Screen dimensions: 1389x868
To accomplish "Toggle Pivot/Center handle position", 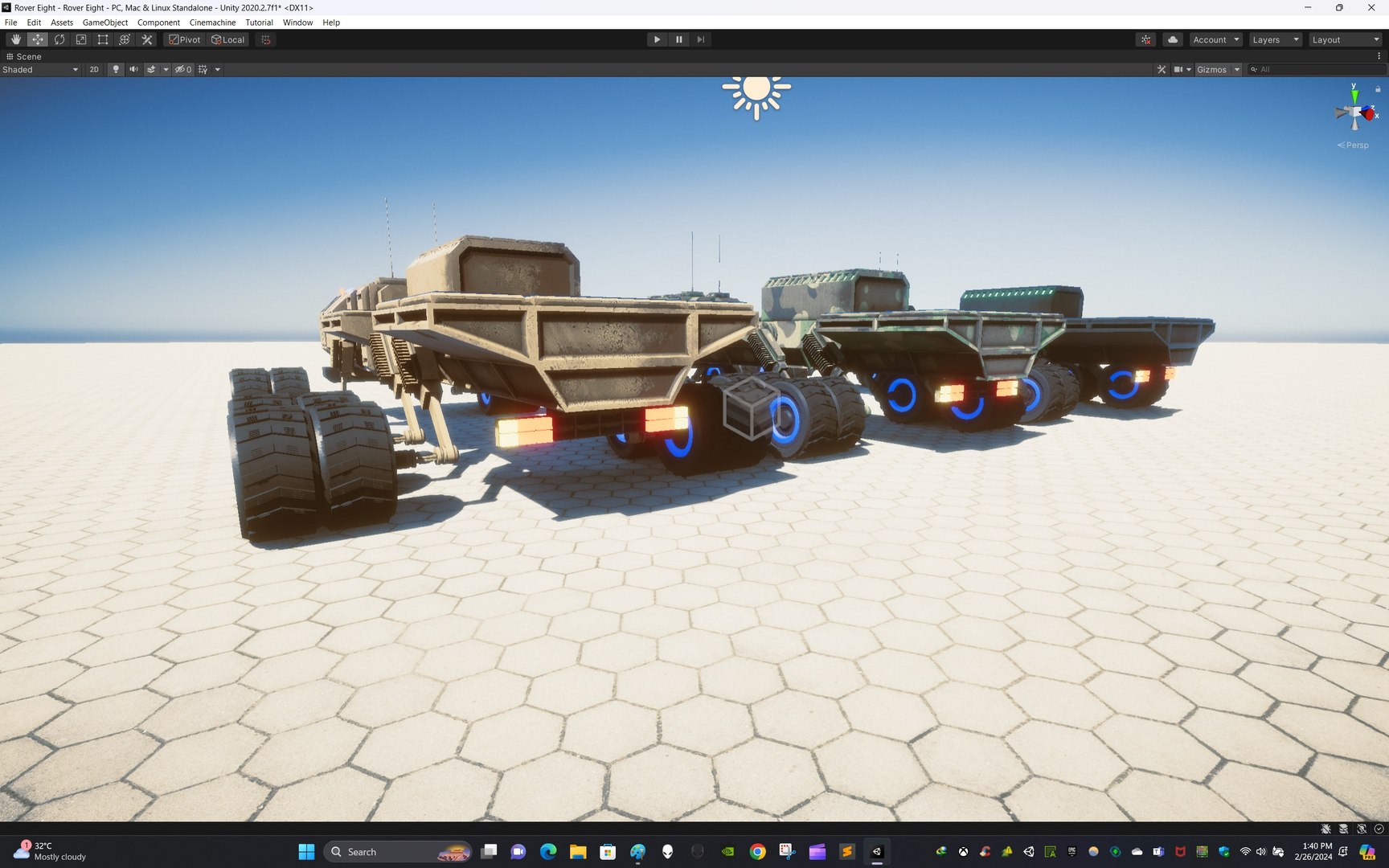I will coord(185,39).
